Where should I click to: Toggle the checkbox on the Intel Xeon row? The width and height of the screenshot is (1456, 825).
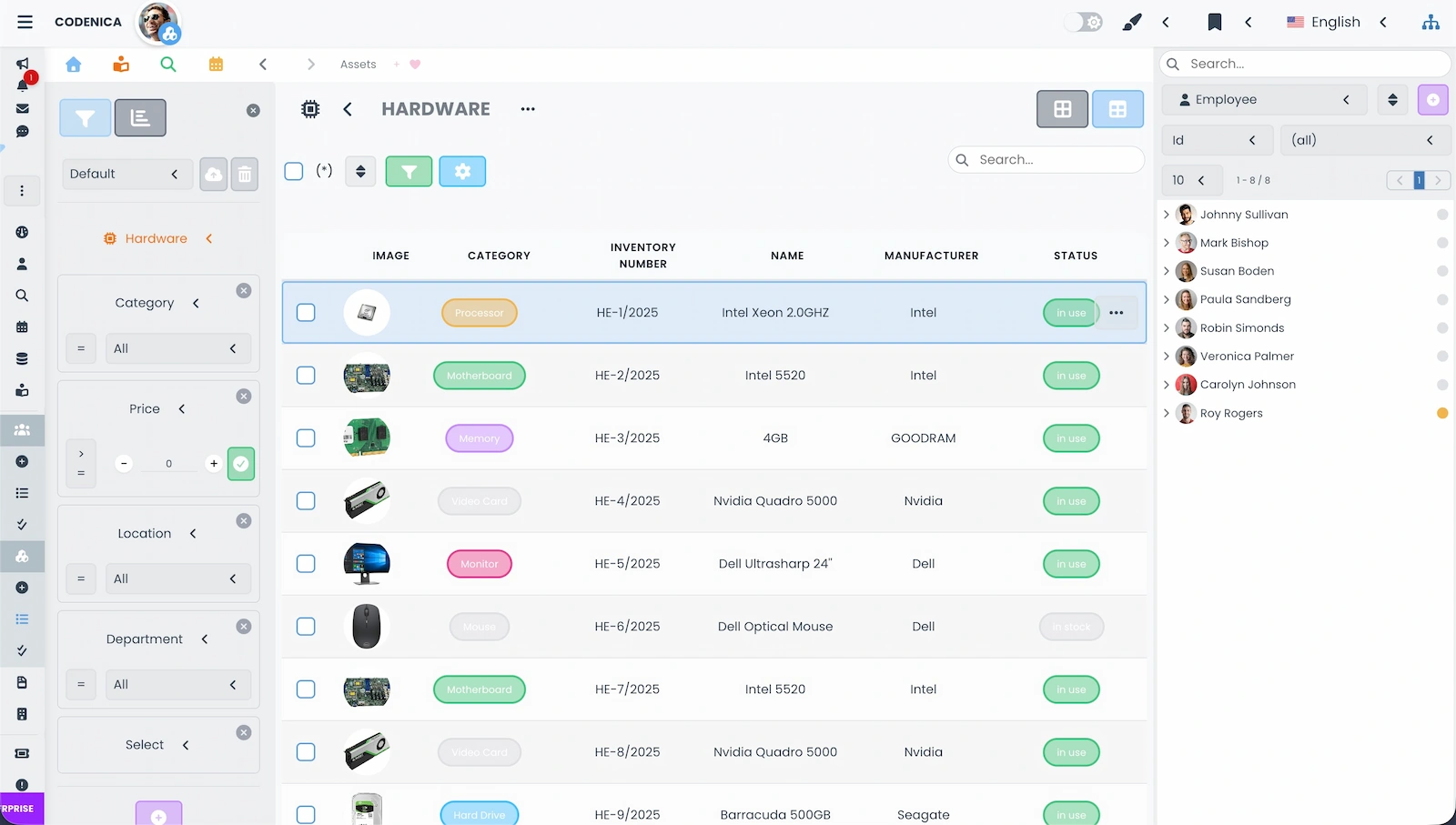[x=306, y=312]
